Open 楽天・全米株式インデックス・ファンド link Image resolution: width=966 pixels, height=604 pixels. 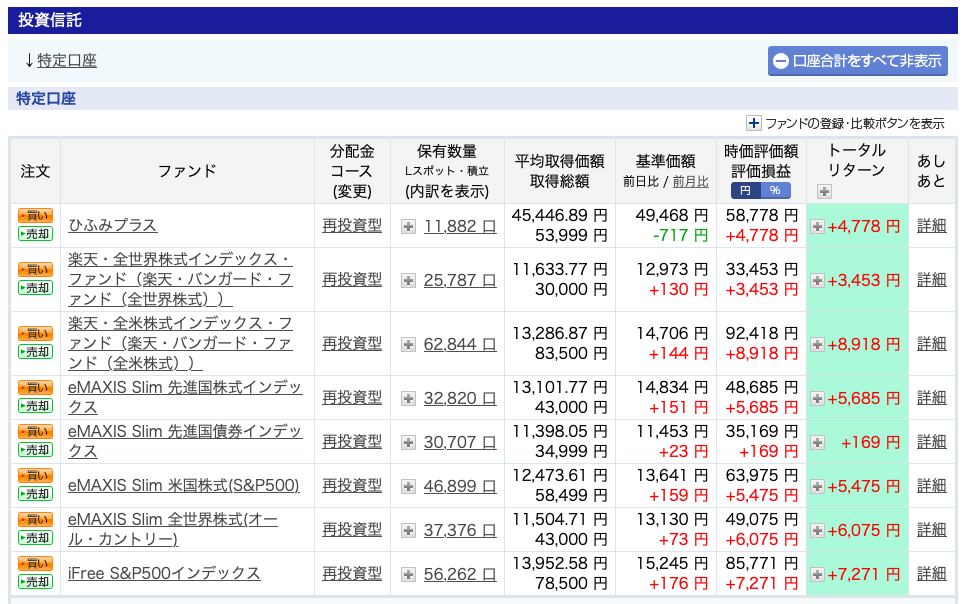click(x=180, y=343)
